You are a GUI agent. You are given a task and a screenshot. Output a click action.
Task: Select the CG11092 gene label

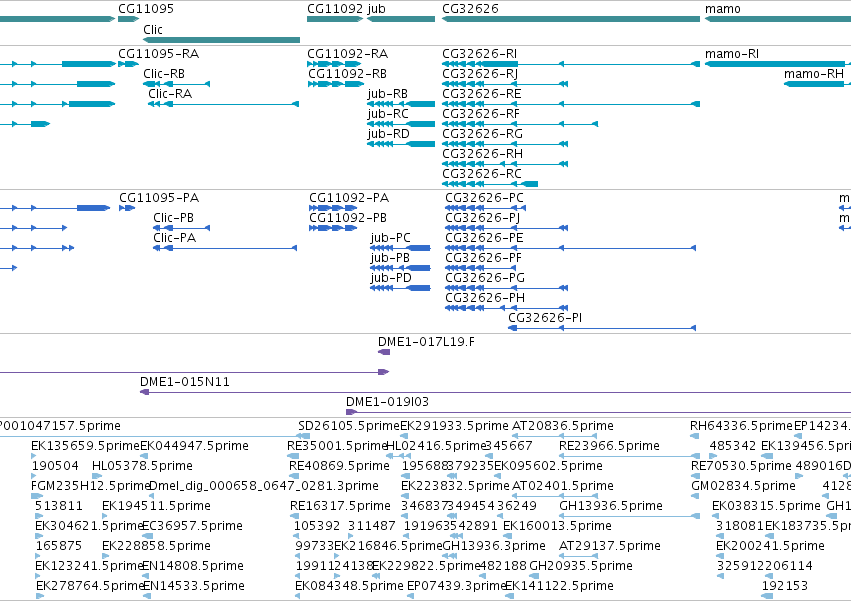pyautogui.click(x=335, y=9)
